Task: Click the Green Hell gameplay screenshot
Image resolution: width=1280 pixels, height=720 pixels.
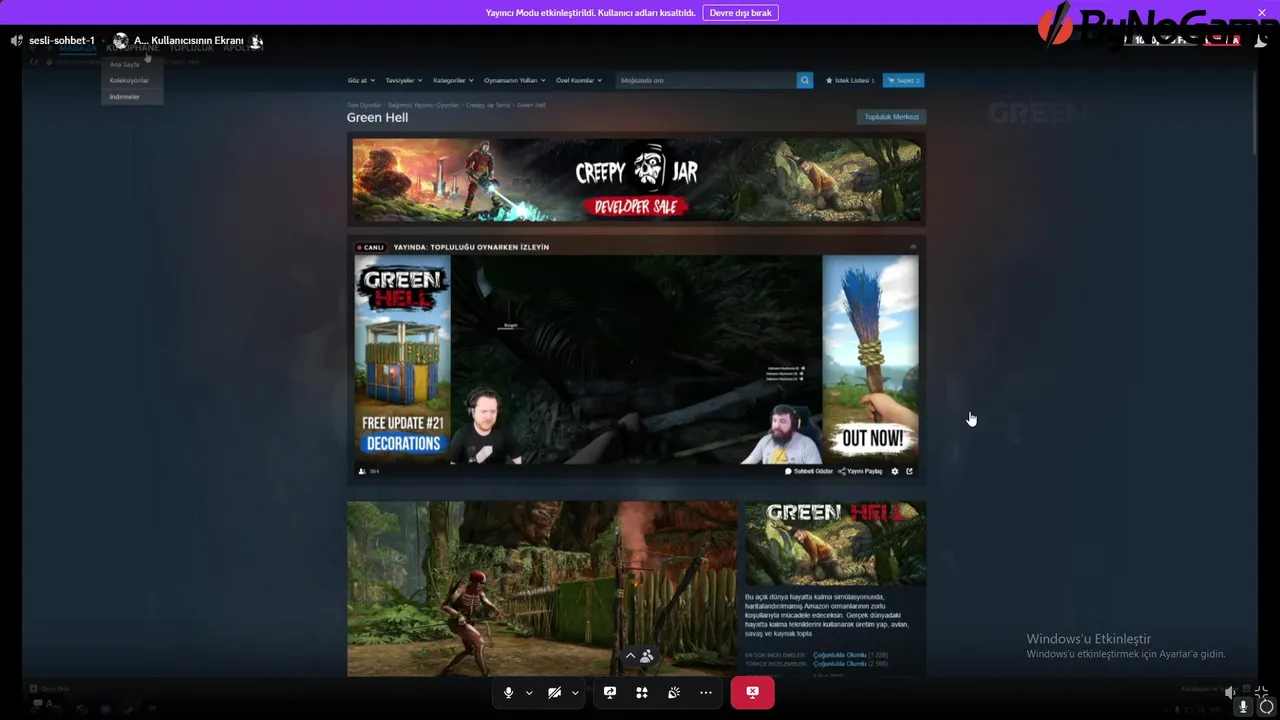Action: tap(542, 589)
